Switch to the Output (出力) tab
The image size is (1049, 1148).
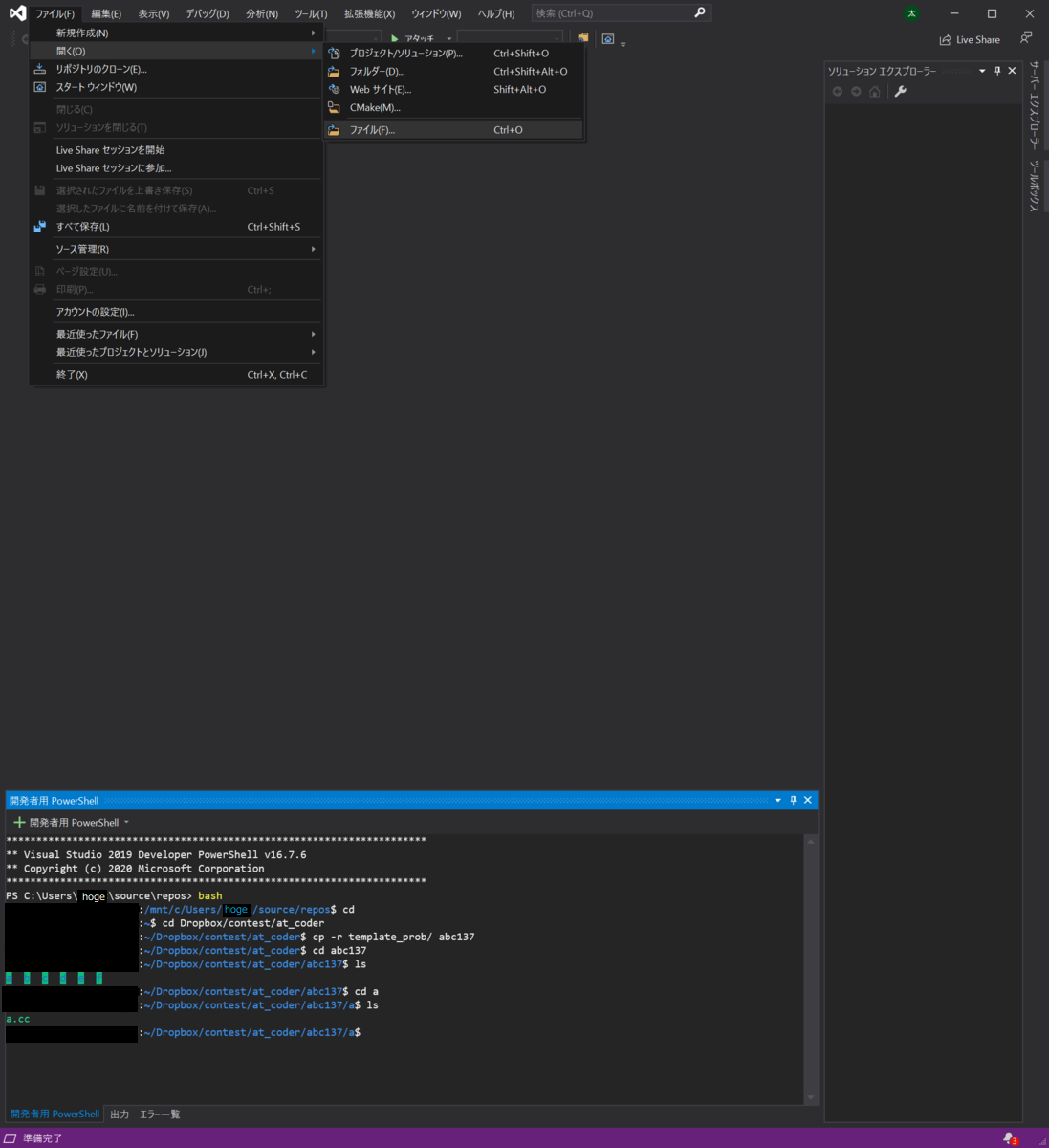[120, 1115]
